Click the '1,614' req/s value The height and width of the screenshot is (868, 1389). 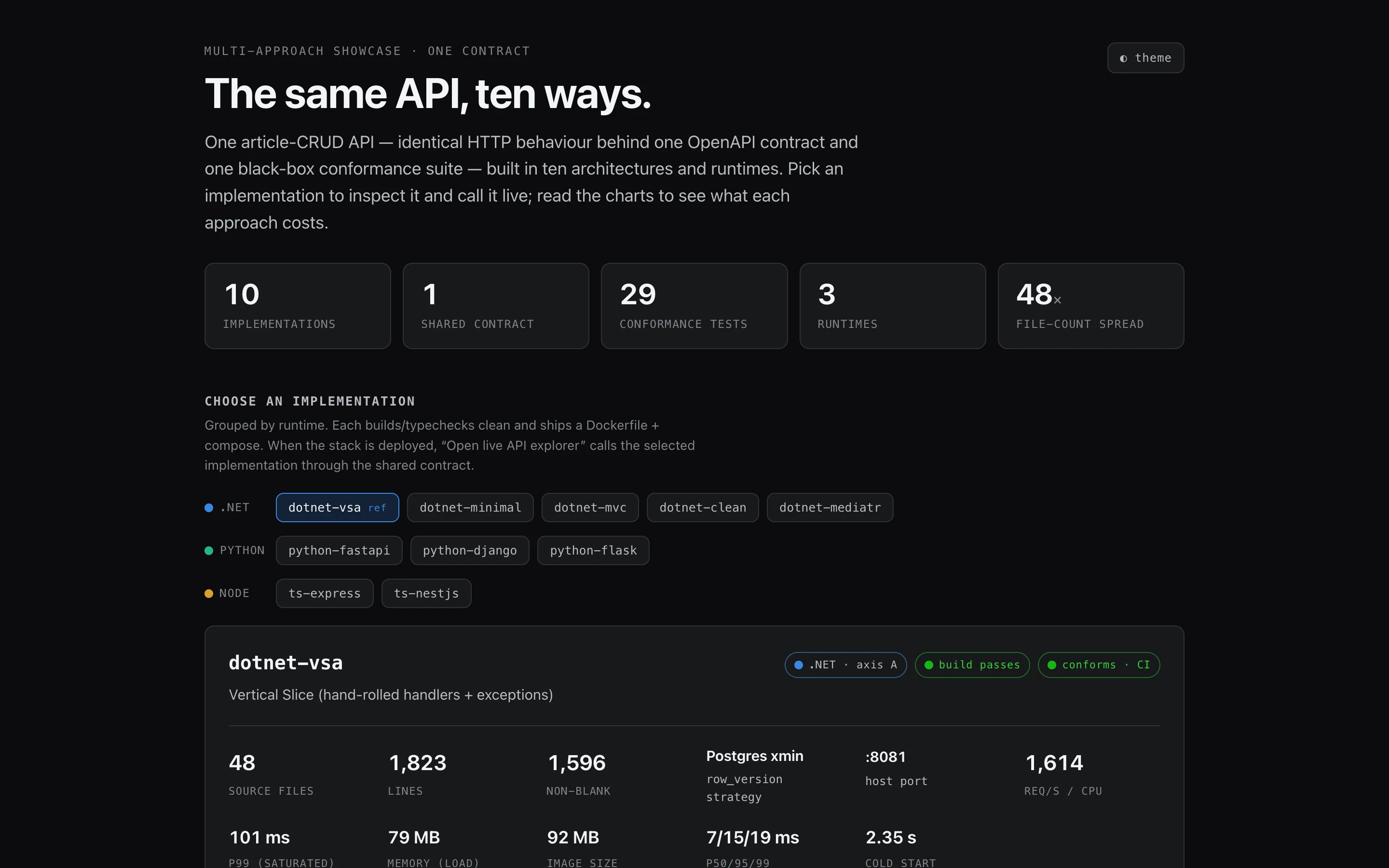(x=1054, y=763)
